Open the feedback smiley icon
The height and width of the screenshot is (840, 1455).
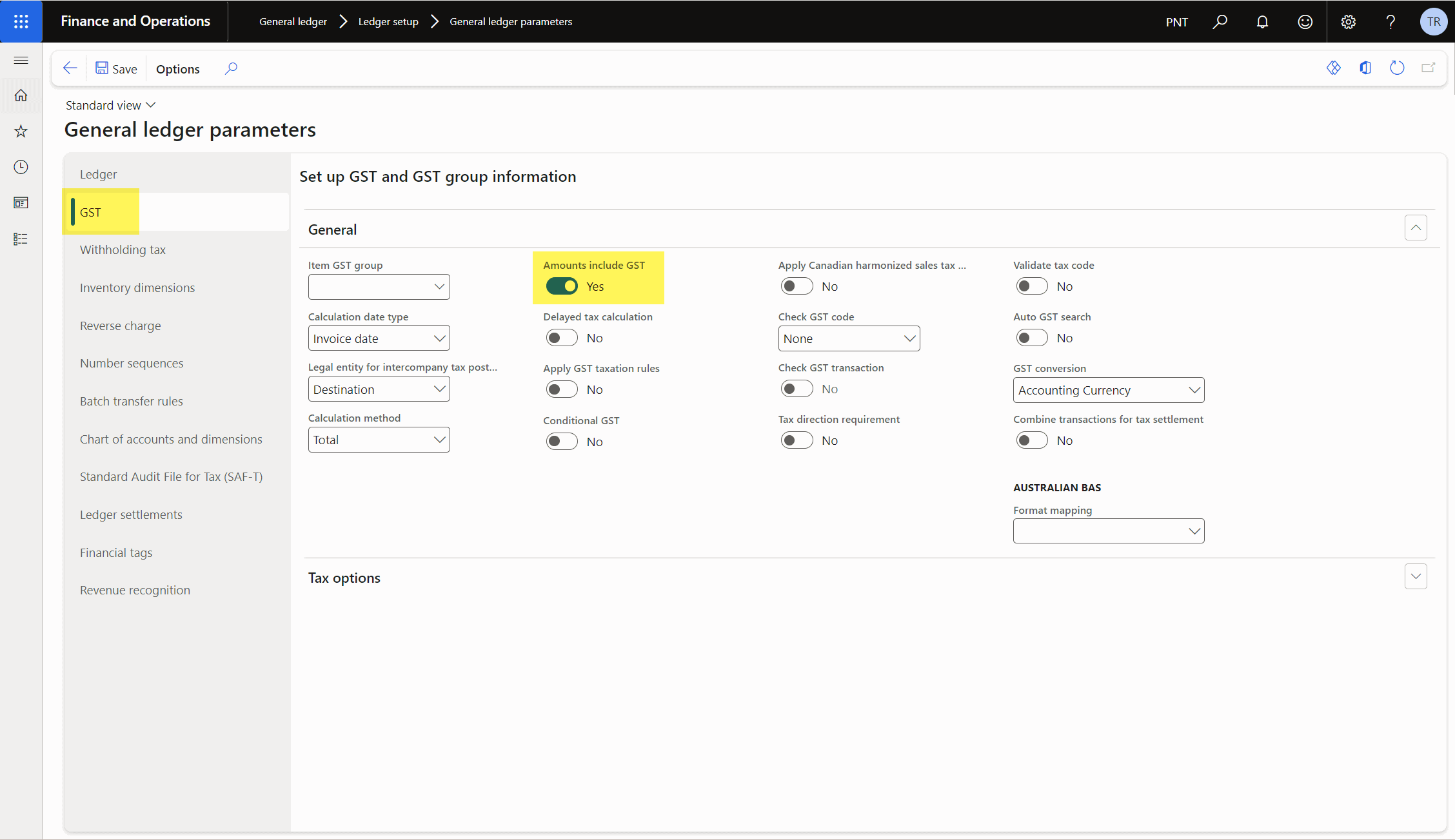[x=1305, y=21]
